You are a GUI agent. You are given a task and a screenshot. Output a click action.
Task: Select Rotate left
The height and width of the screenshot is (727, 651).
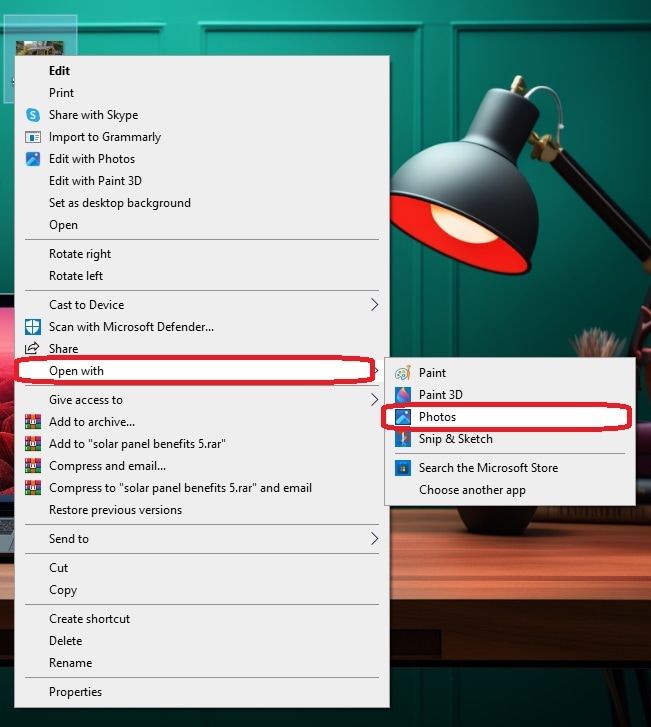pos(202,276)
